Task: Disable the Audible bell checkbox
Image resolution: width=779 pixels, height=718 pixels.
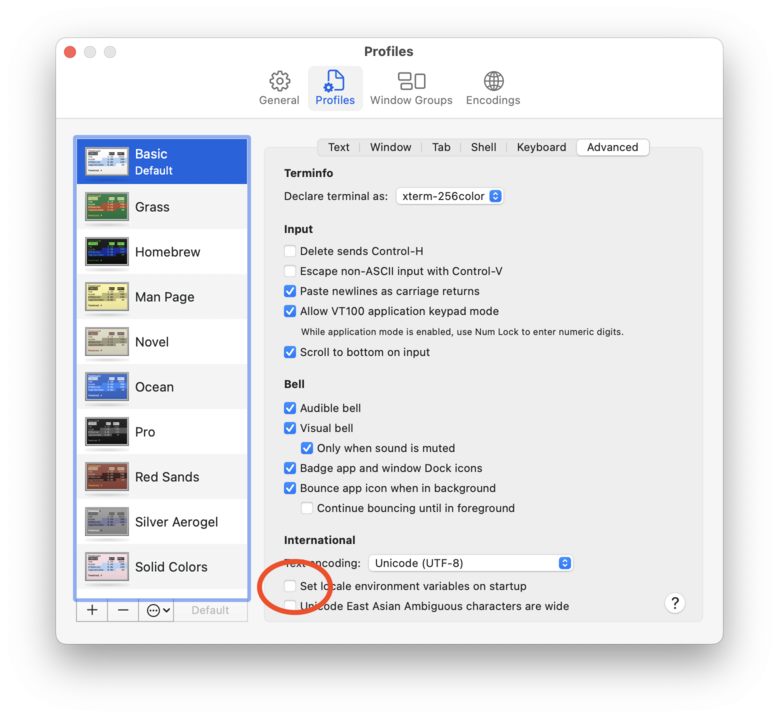Action: [x=290, y=408]
